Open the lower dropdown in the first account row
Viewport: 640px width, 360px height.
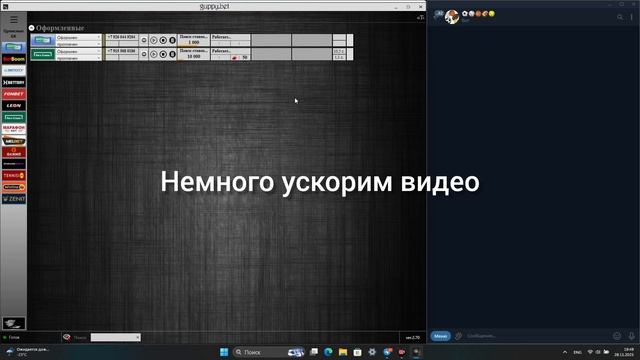coord(79,44)
